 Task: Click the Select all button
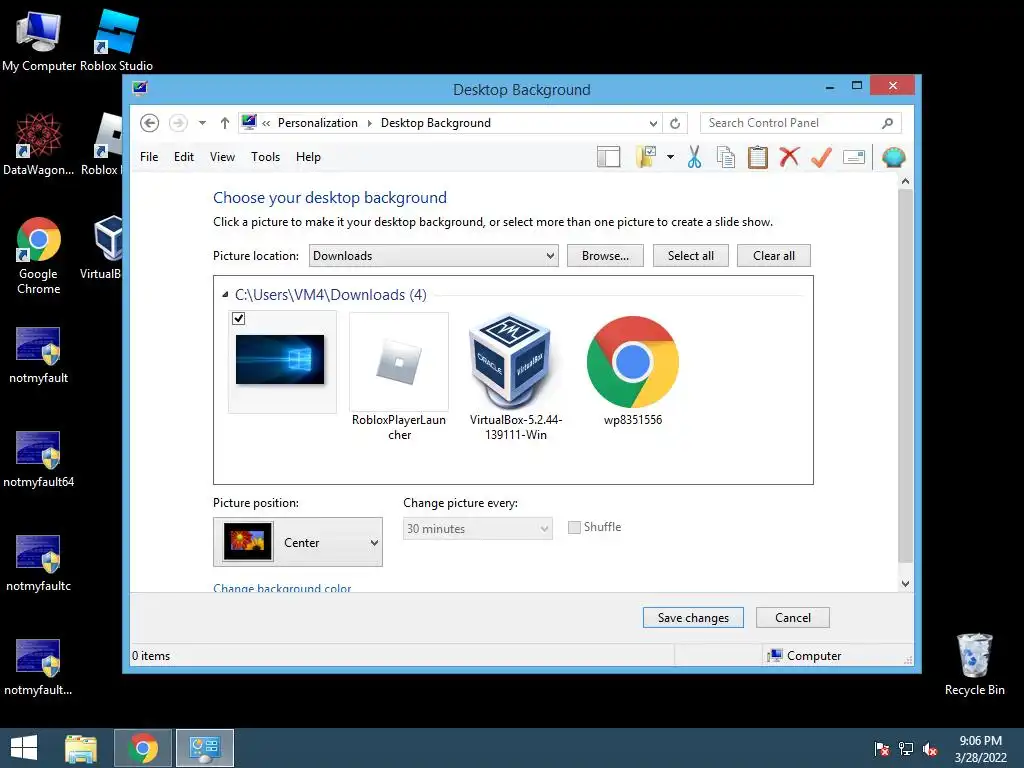(x=691, y=256)
